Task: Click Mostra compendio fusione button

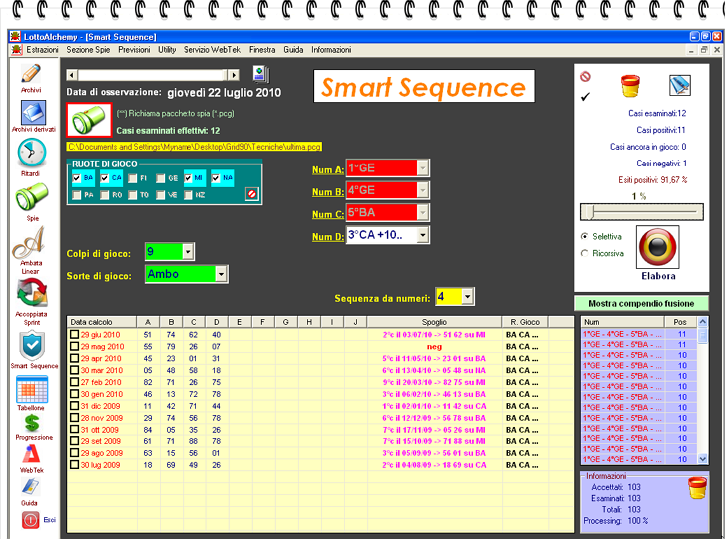Action: 641,304
